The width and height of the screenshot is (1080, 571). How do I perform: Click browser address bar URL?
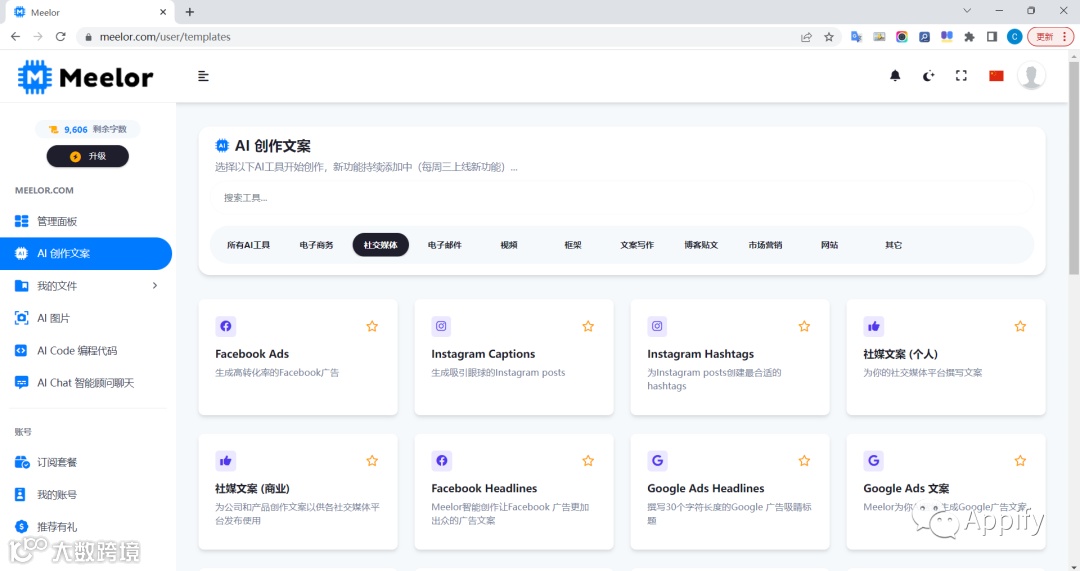[x=165, y=37]
